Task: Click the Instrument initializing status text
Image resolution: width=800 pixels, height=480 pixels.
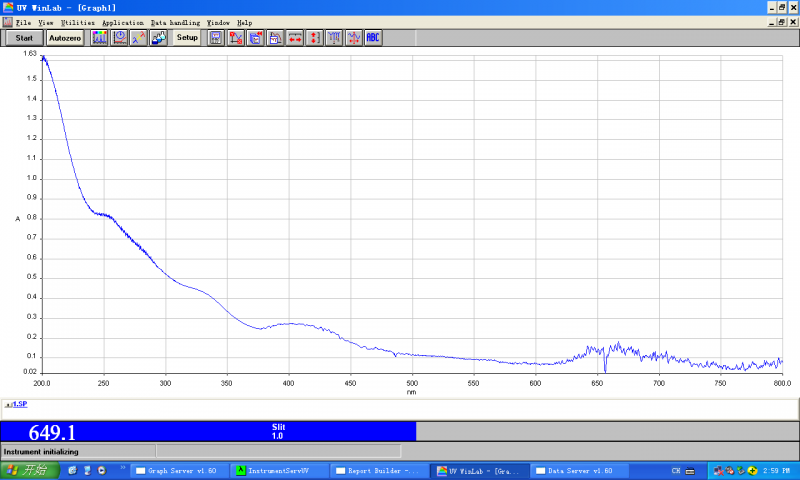Action: pyautogui.click(x=41, y=452)
